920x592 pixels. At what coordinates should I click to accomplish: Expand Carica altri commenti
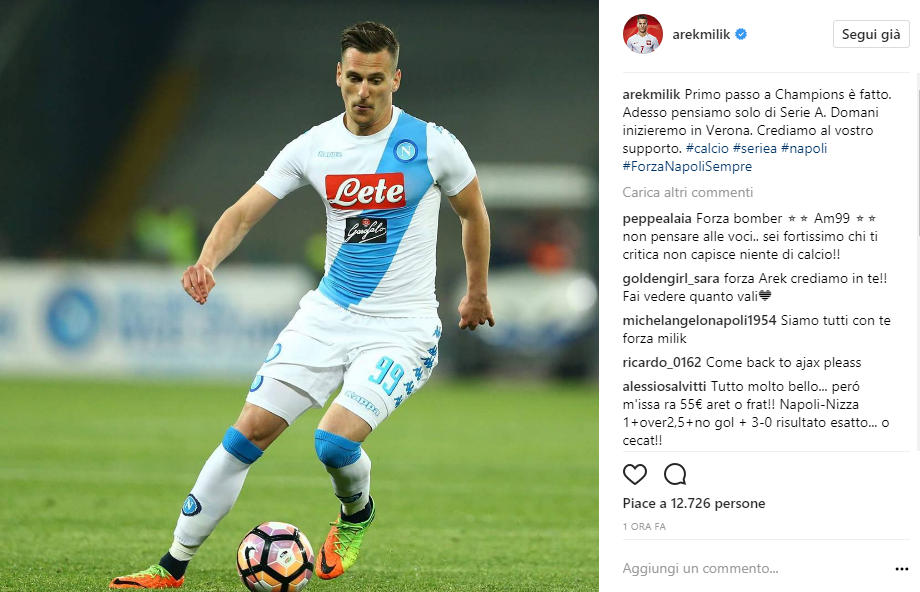coord(688,192)
